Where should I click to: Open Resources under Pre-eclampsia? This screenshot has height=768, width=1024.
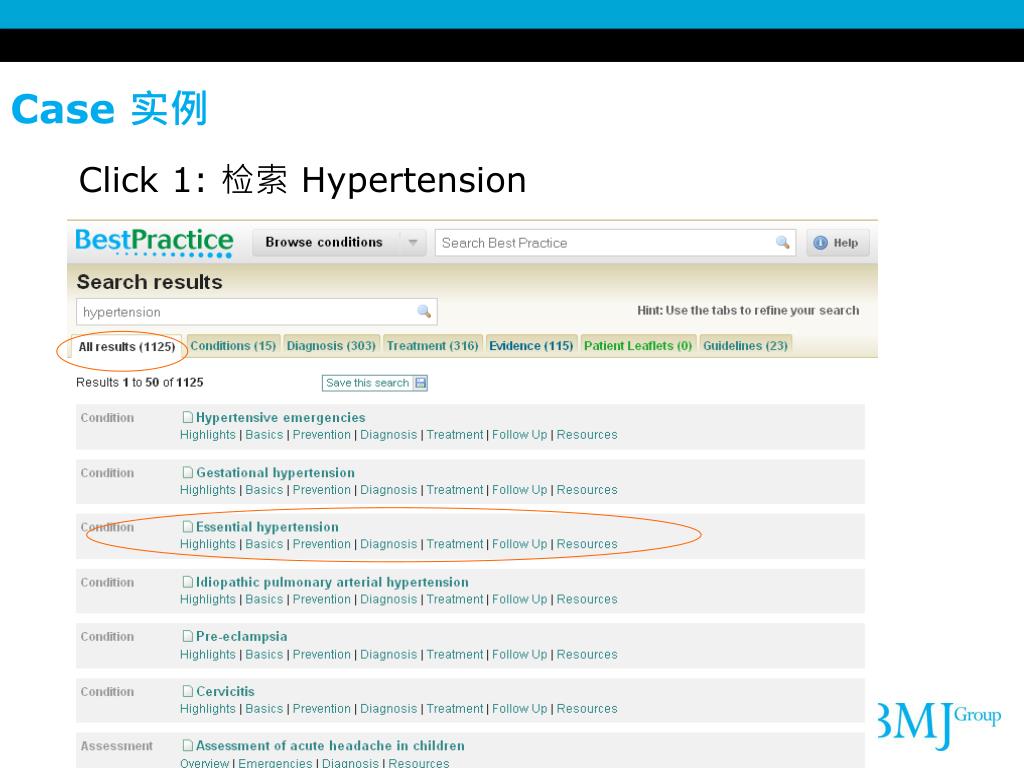pos(587,654)
